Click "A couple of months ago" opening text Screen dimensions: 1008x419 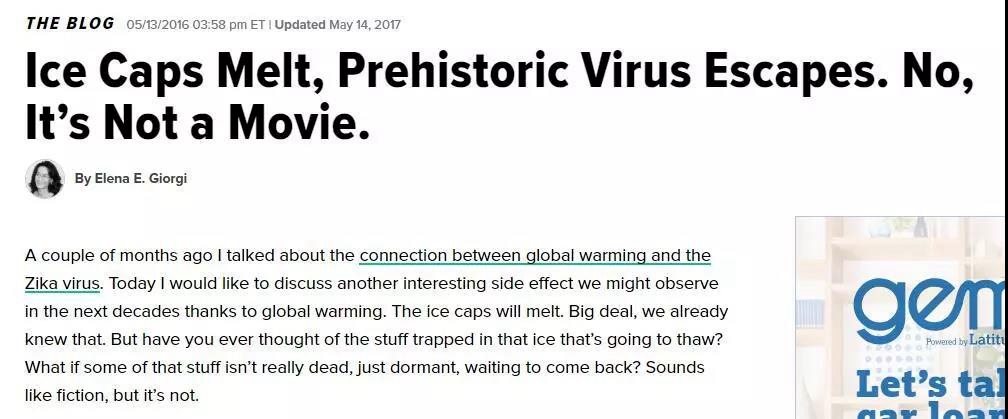pyautogui.click(x=120, y=255)
